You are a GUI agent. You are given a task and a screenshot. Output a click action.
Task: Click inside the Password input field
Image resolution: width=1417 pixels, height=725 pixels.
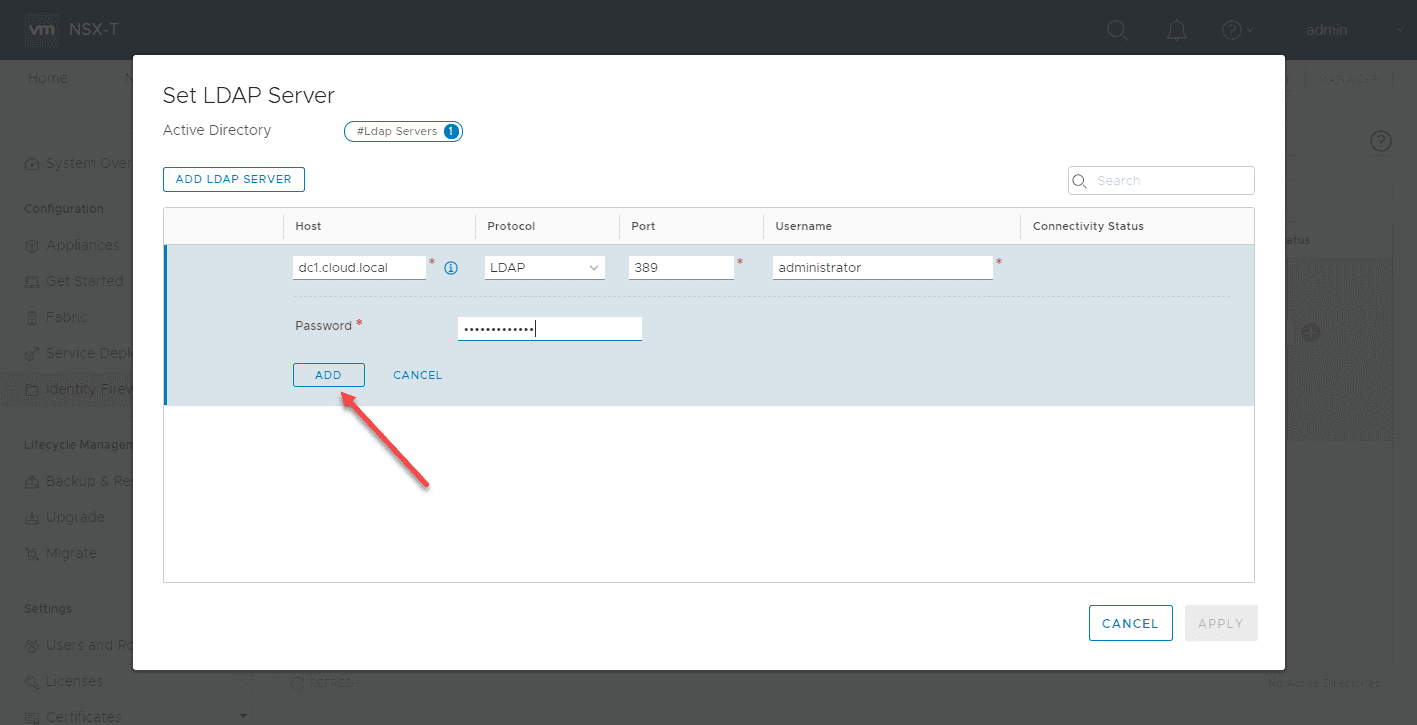pos(549,328)
